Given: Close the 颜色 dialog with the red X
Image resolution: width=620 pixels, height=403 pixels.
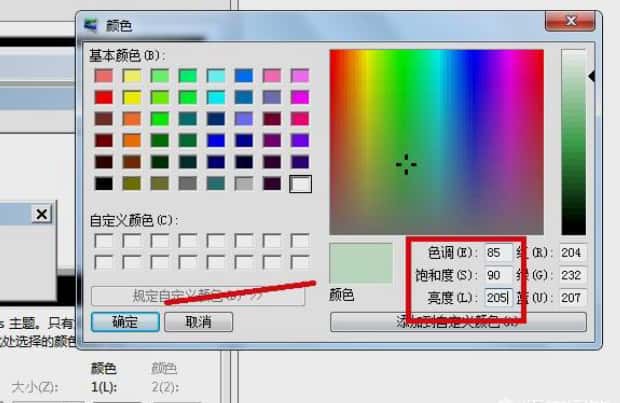Looking at the screenshot, I should 570,21.
